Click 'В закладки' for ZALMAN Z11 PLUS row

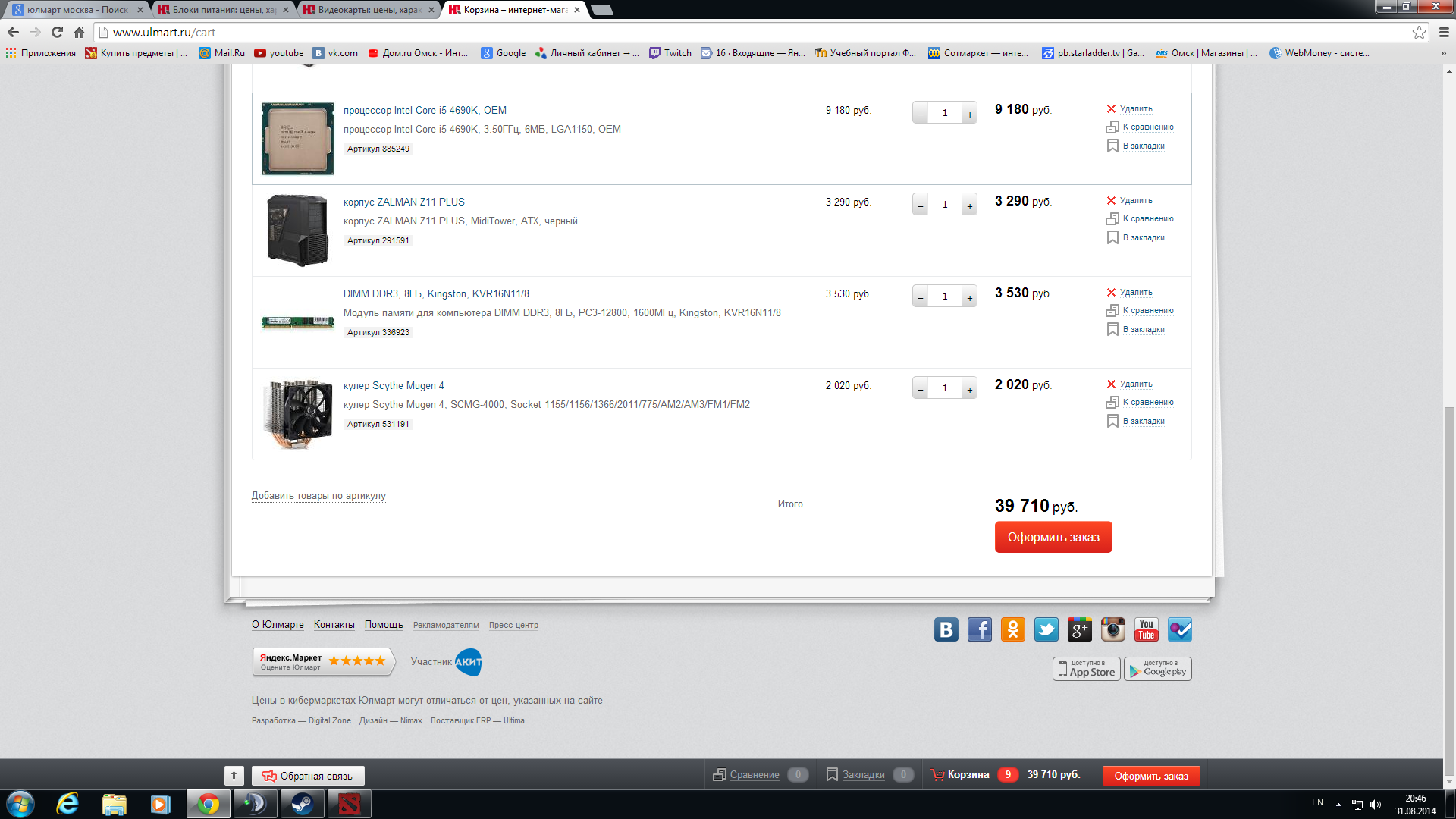point(1144,238)
